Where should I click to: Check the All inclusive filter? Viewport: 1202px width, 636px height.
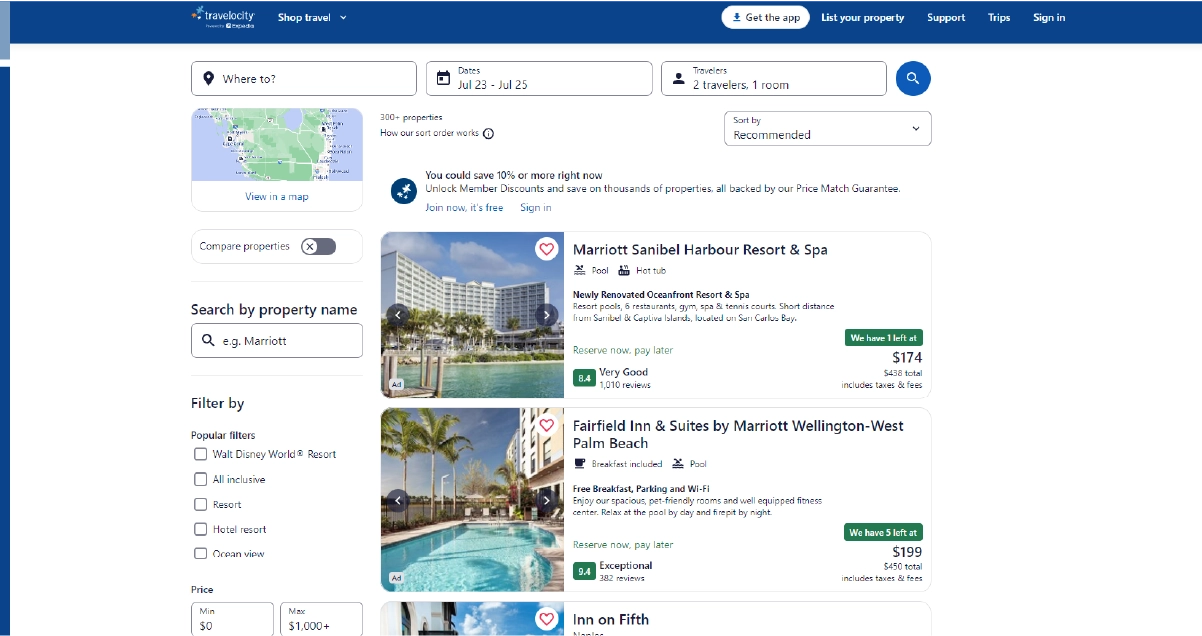click(x=200, y=479)
